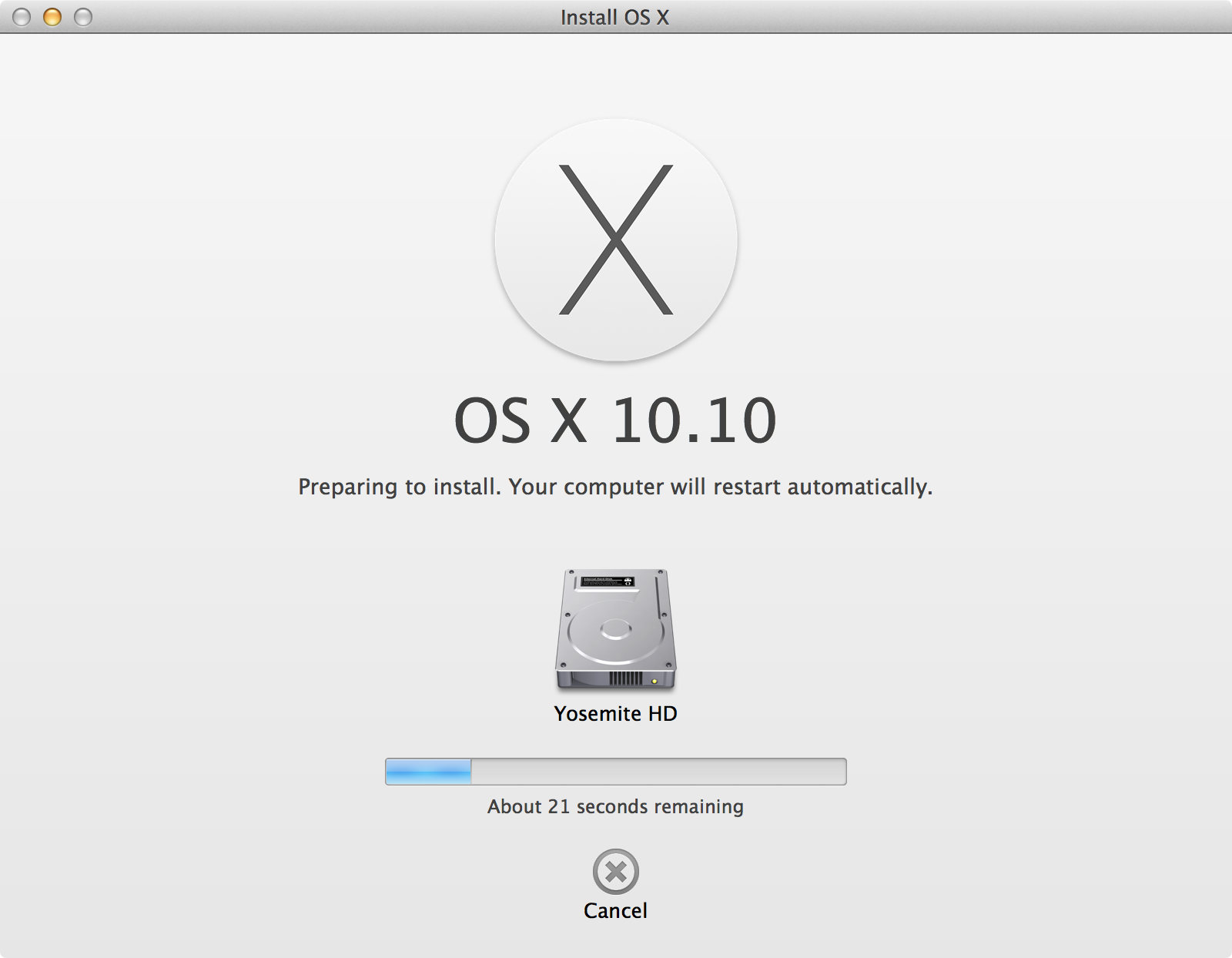Image resolution: width=1232 pixels, height=958 pixels.
Task: Click the install progress bar
Action: click(616, 772)
